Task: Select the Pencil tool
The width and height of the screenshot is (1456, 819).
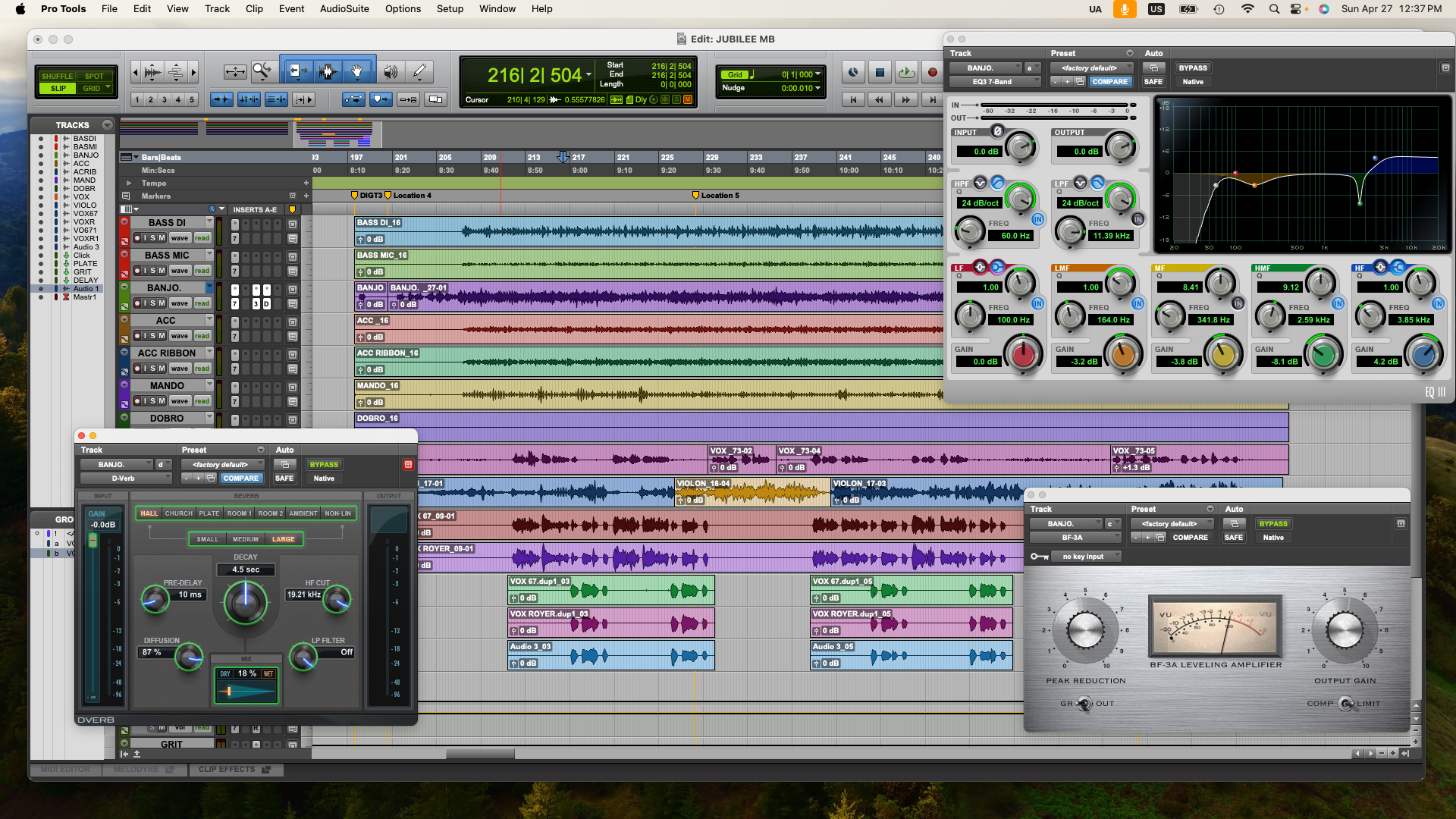Action: point(419,72)
